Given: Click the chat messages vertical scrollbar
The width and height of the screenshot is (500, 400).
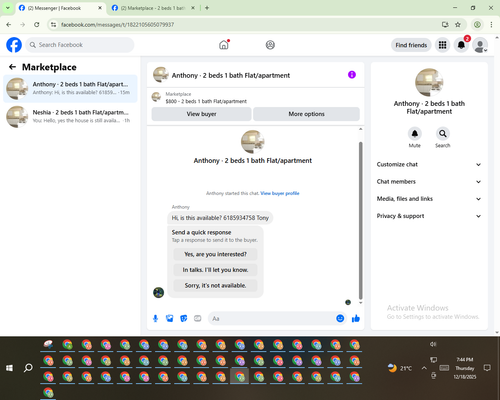Looking at the screenshot, I should pyautogui.click(x=360, y=220).
